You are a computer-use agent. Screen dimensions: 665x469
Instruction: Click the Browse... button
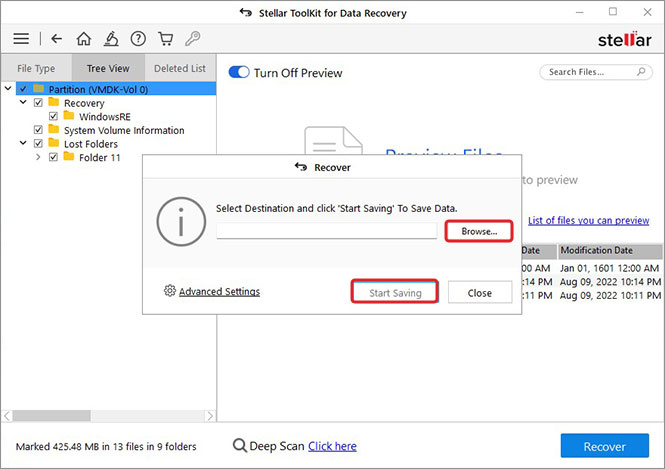[479, 231]
